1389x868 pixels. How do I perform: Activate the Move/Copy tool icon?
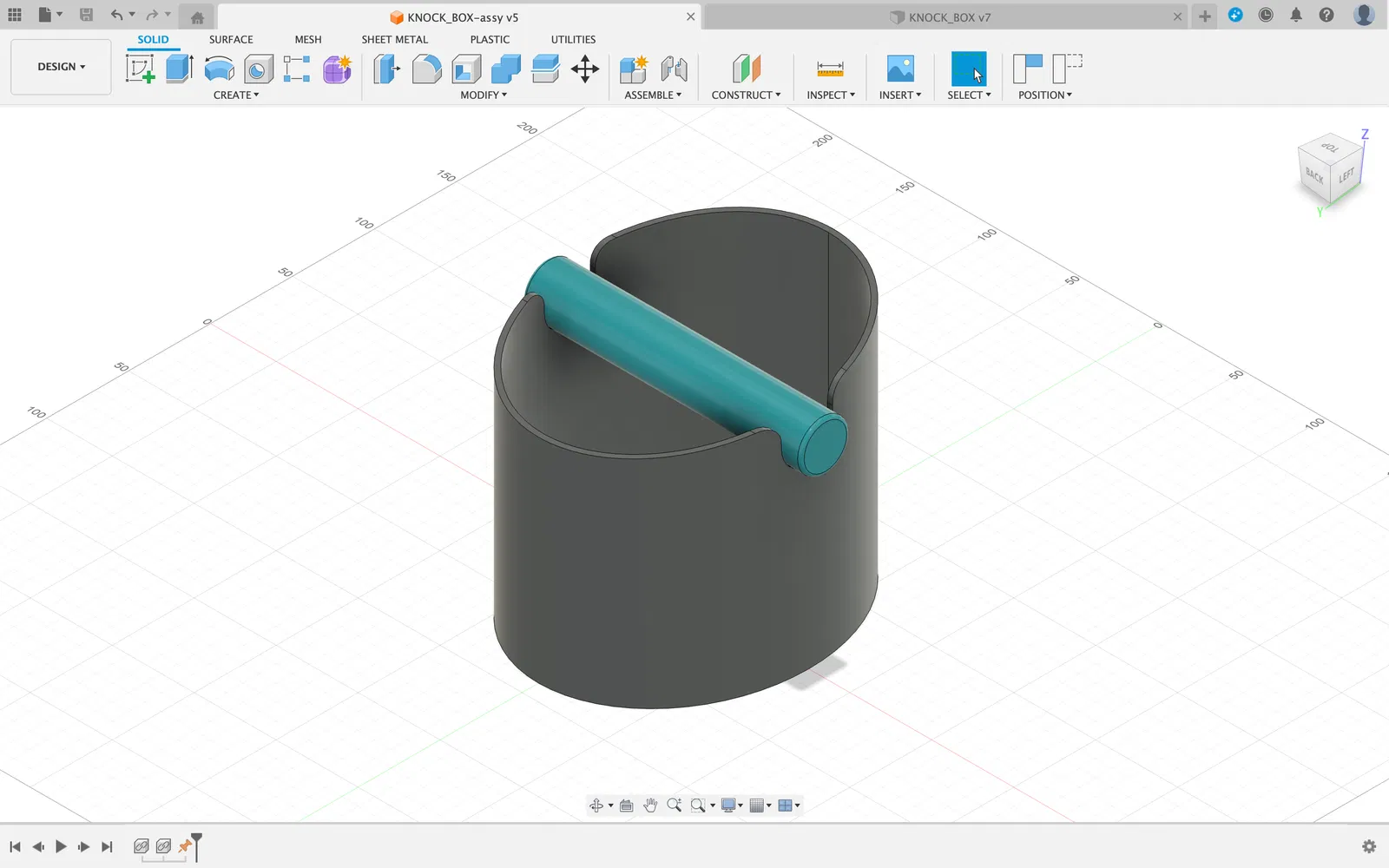click(x=585, y=69)
